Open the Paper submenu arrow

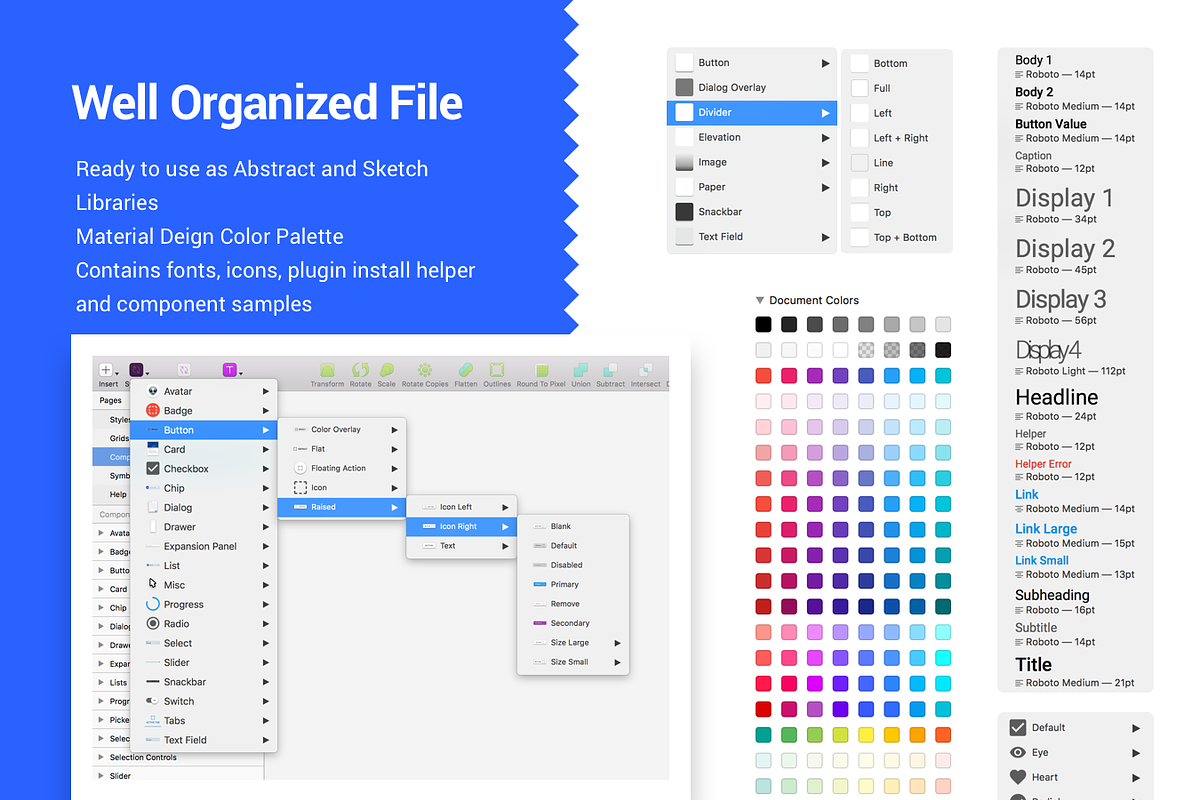(x=826, y=187)
